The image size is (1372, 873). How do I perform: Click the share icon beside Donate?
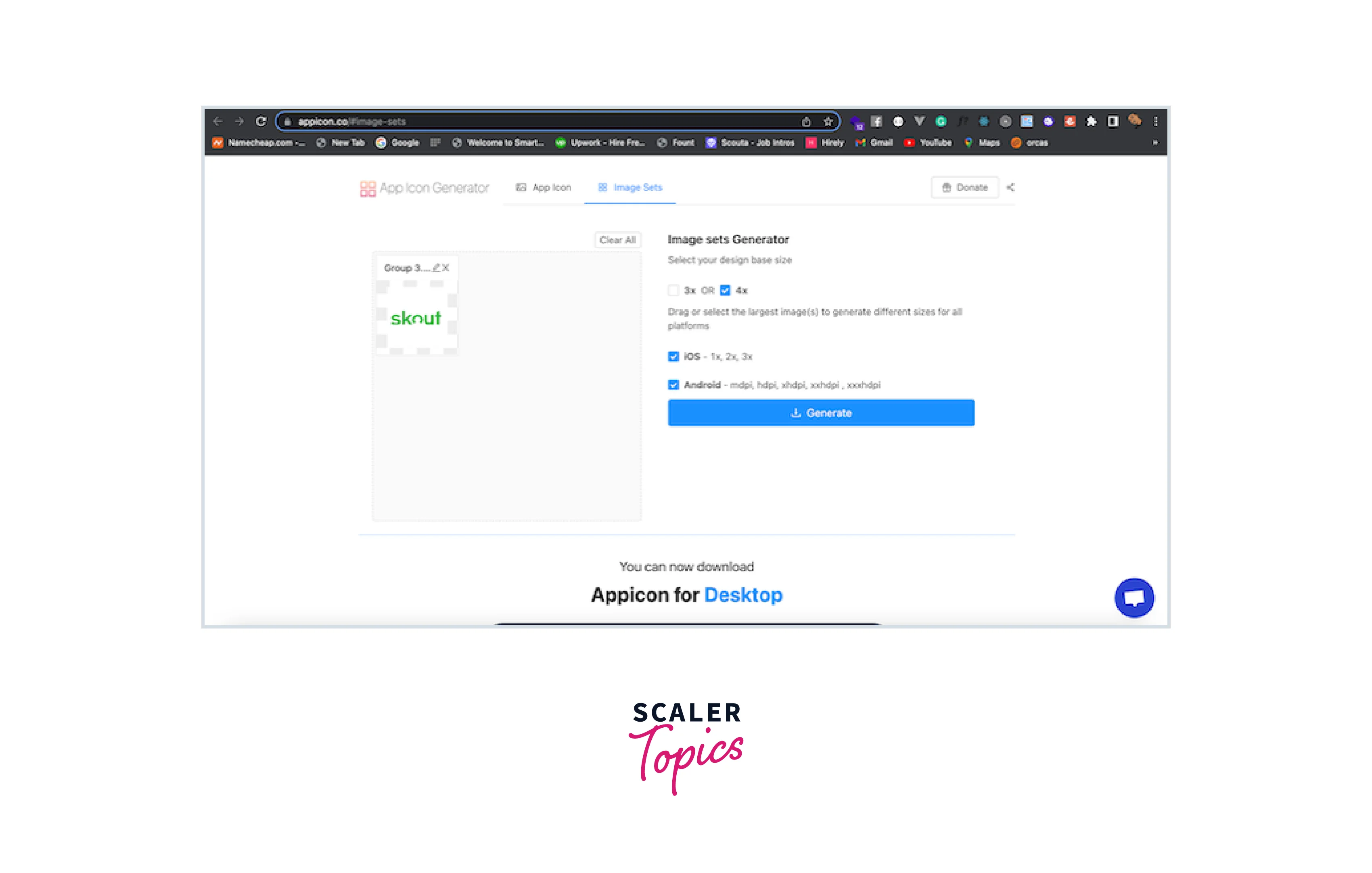pos(1010,188)
